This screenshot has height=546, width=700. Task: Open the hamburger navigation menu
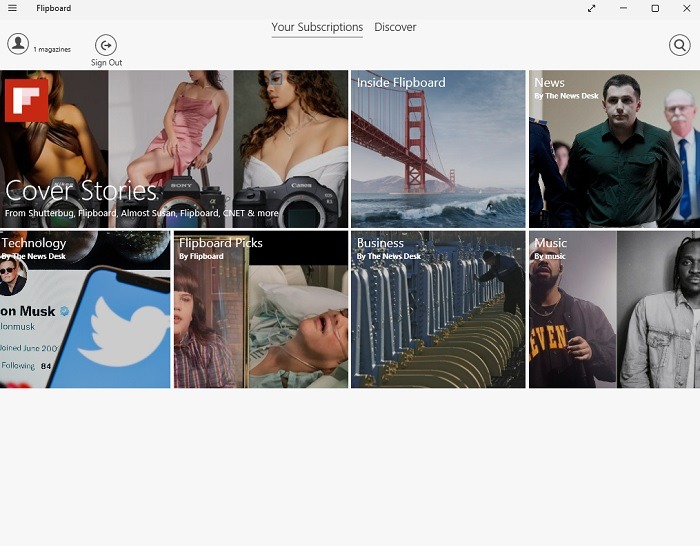point(12,8)
